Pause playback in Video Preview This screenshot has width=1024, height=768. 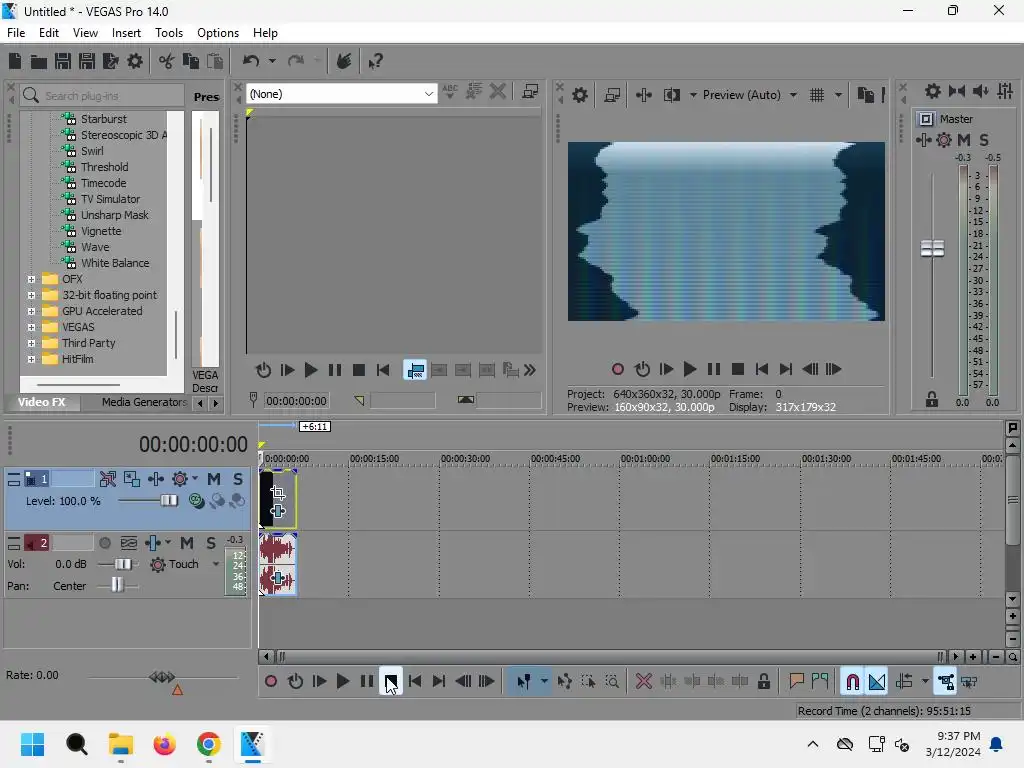(714, 370)
